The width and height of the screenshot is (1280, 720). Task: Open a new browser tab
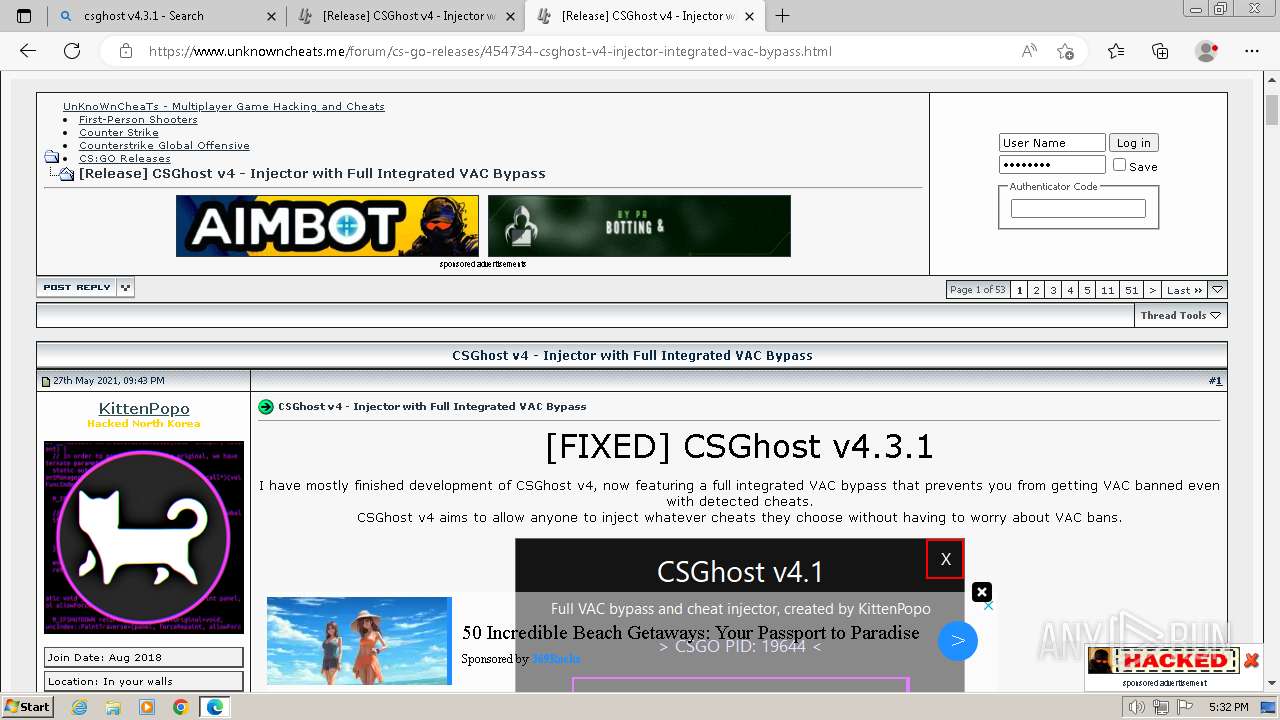pyautogui.click(x=782, y=16)
